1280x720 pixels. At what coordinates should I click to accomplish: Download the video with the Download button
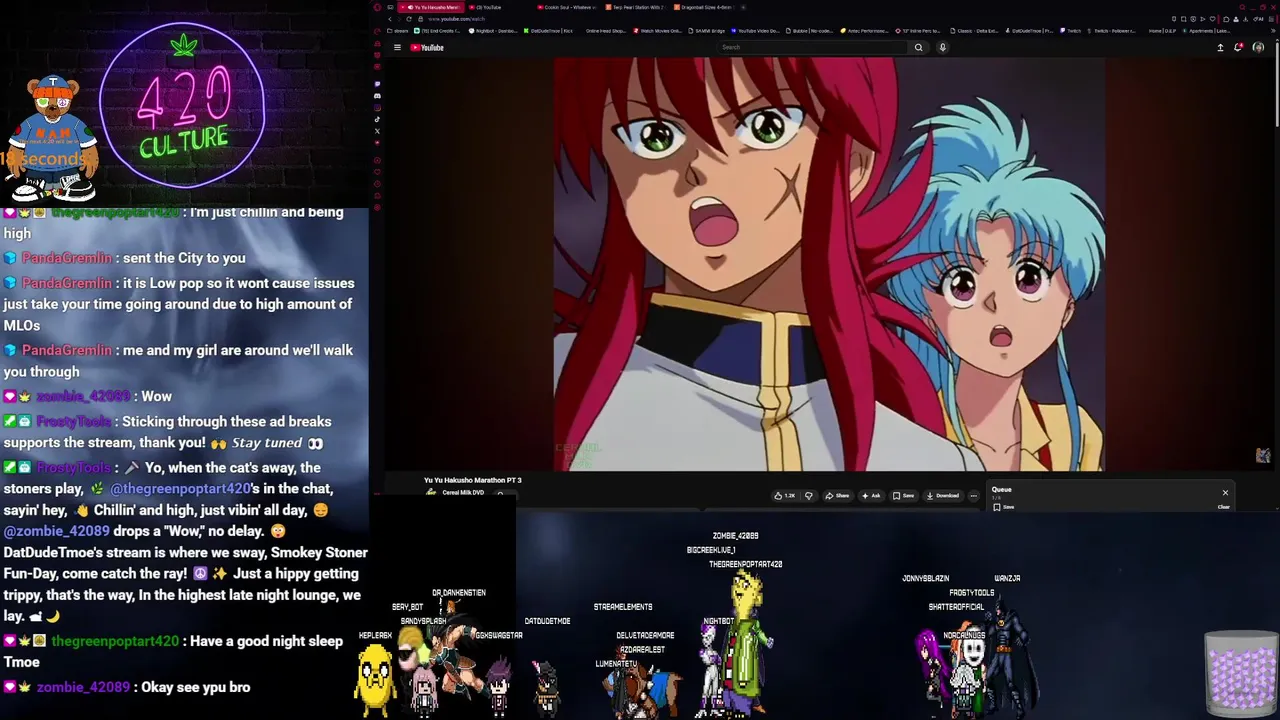point(943,495)
